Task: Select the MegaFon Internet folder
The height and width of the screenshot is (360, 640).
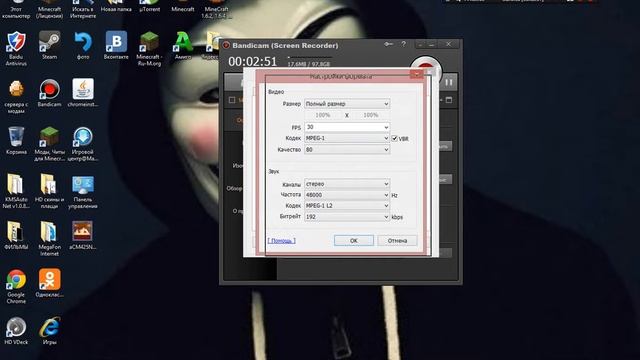Action: pyautogui.click(x=49, y=239)
